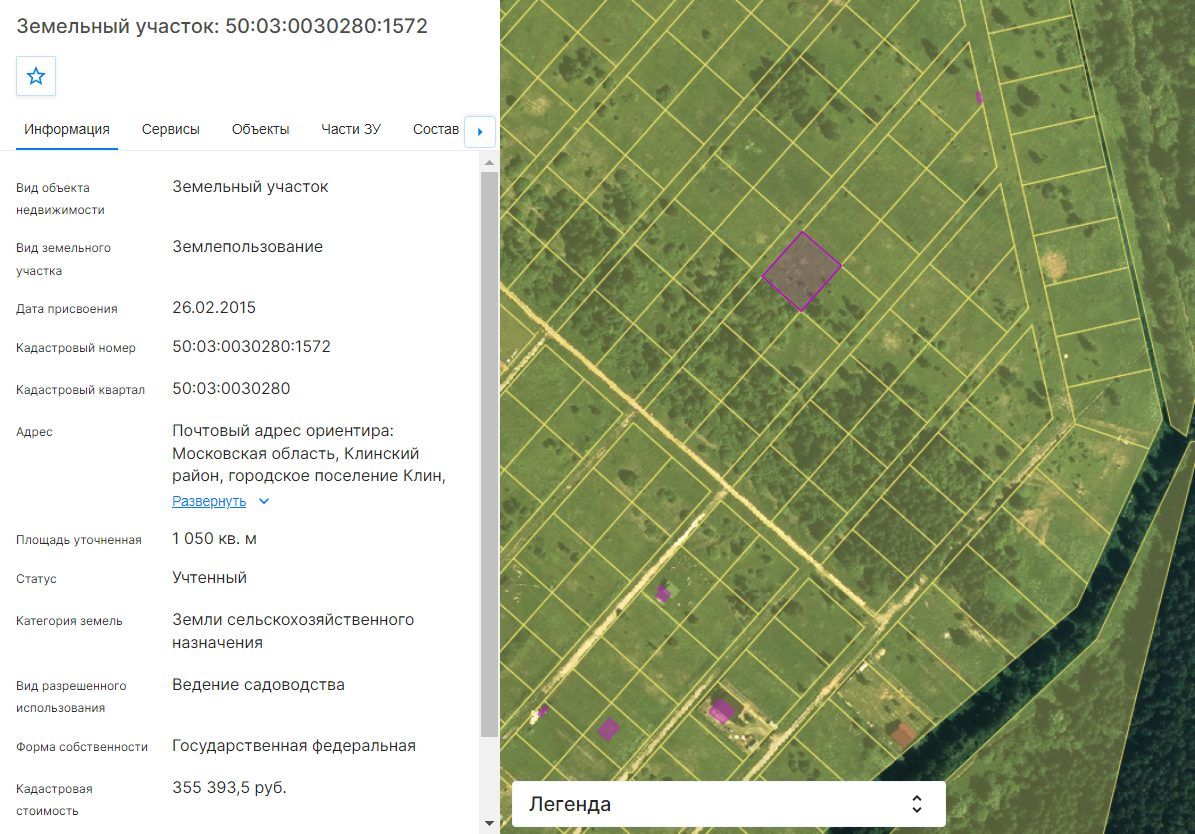Open the Объекты tab

261,130
